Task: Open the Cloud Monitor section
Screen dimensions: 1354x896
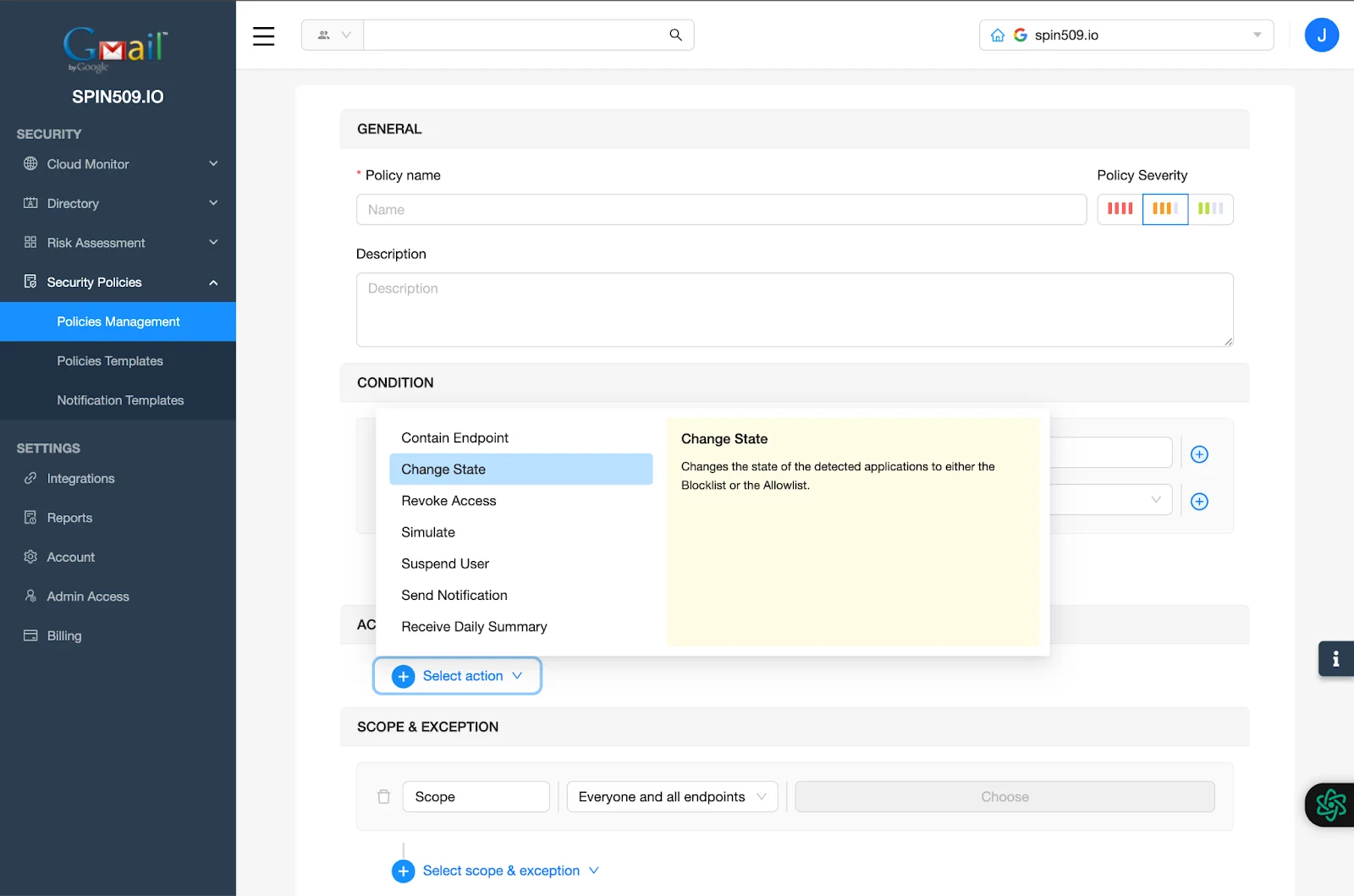Action: click(x=88, y=164)
